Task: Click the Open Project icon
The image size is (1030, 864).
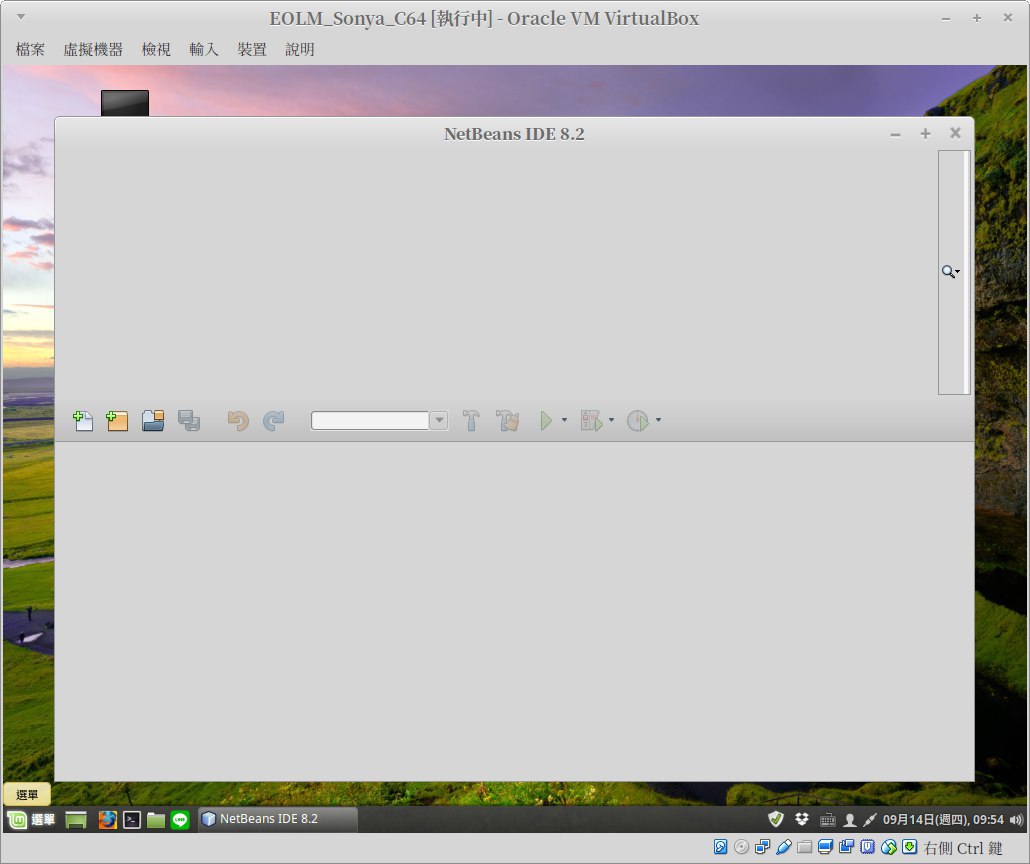Action: pos(153,421)
